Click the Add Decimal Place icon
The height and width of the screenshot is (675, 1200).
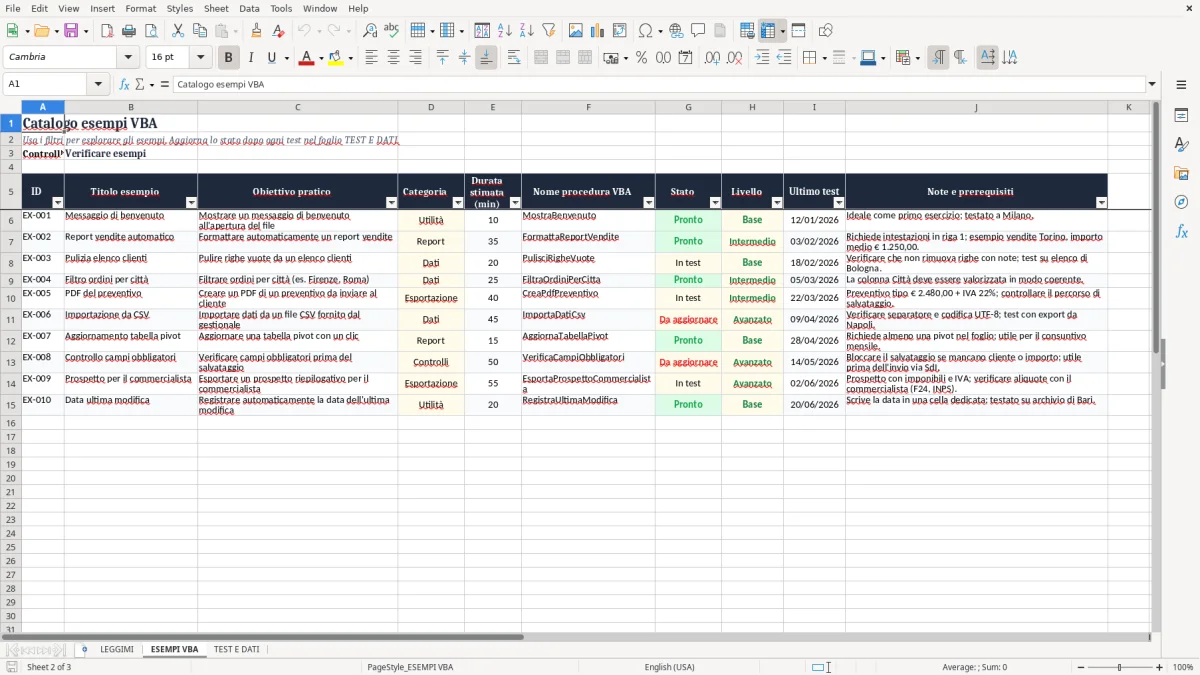[712, 58]
